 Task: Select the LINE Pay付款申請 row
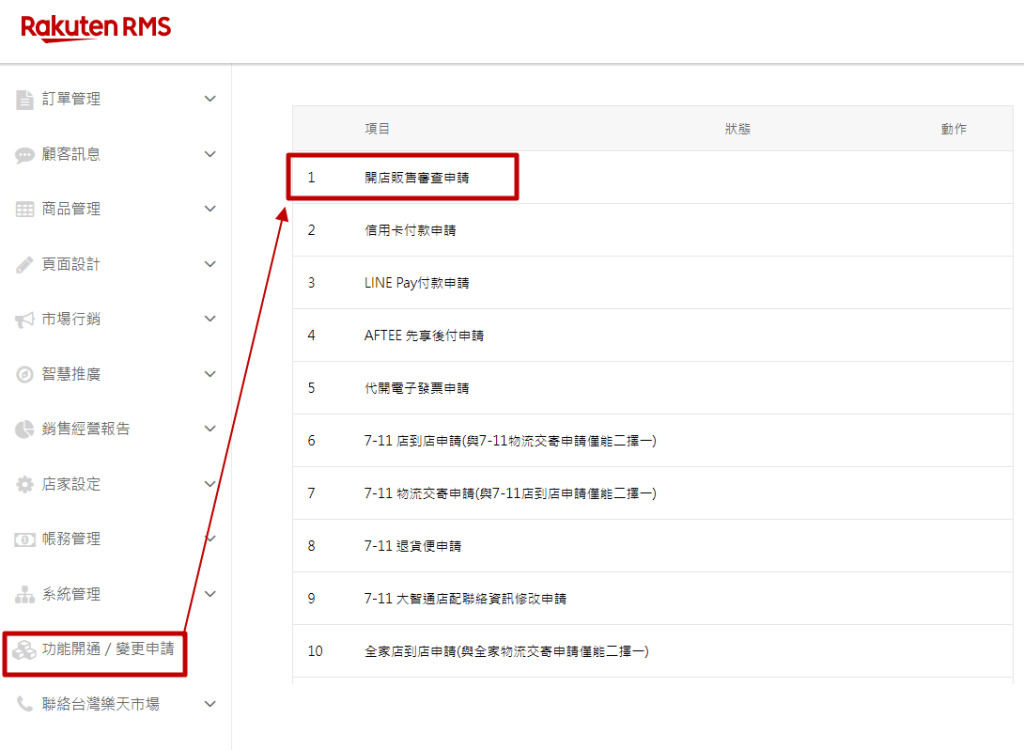(416, 283)
